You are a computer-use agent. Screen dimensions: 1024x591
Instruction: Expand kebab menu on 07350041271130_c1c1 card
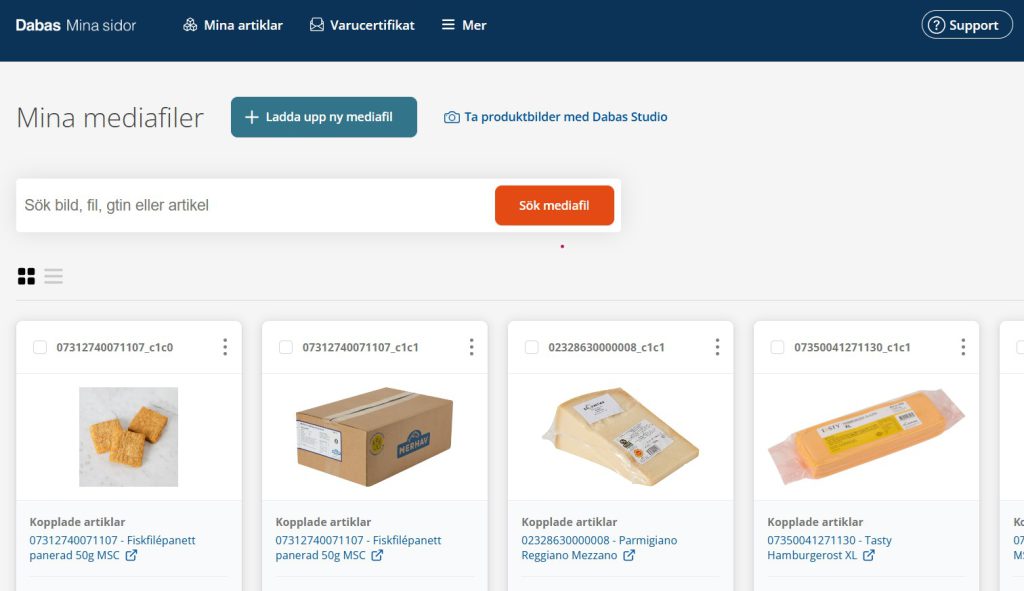pyautogui.click(x=963, y=347)
